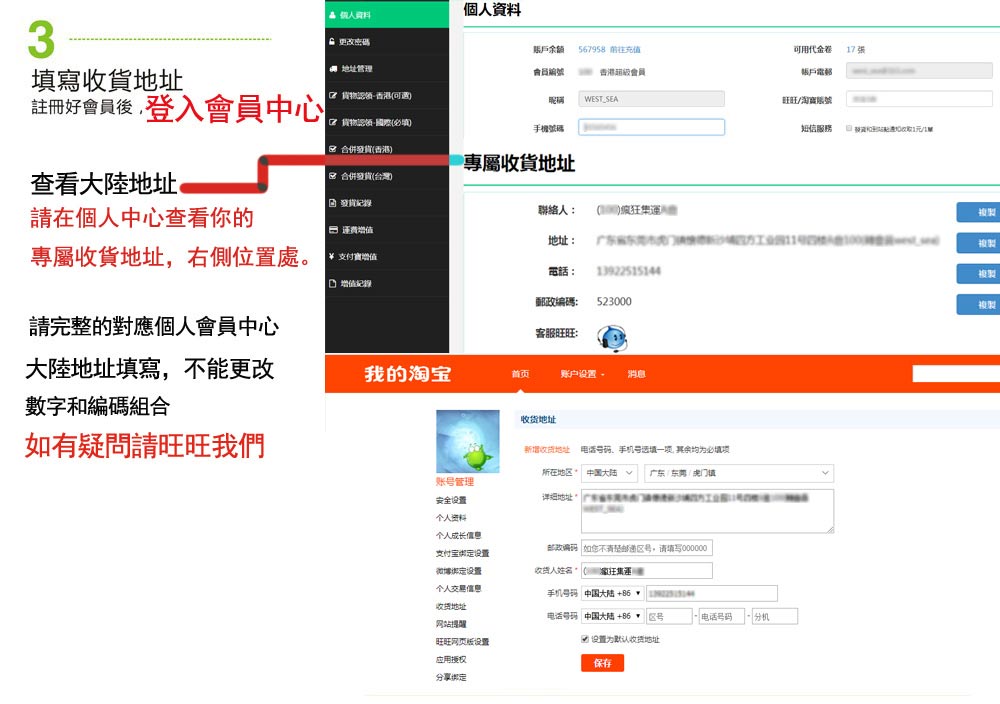Viewport: 1000px width, 704px height.
Task: Uncheck 设置为默认收货地址 checkbox
Action: tap(585, 639)
